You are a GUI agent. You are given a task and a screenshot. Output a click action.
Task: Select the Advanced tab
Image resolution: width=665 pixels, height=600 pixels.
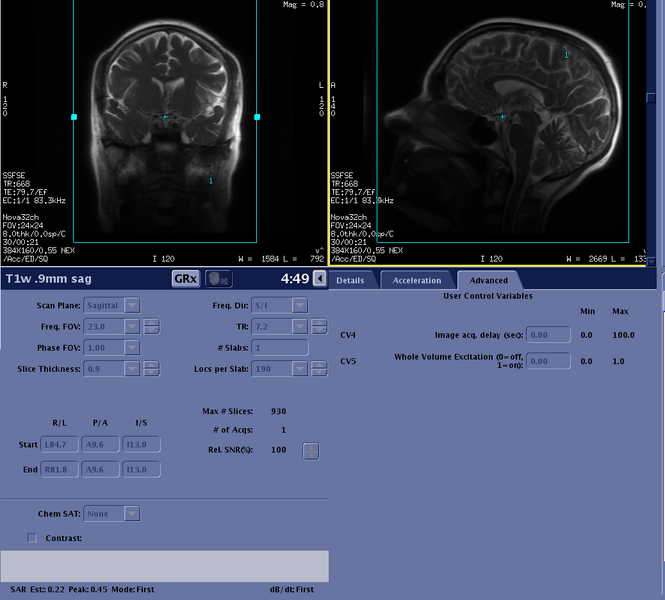(488, 280)
